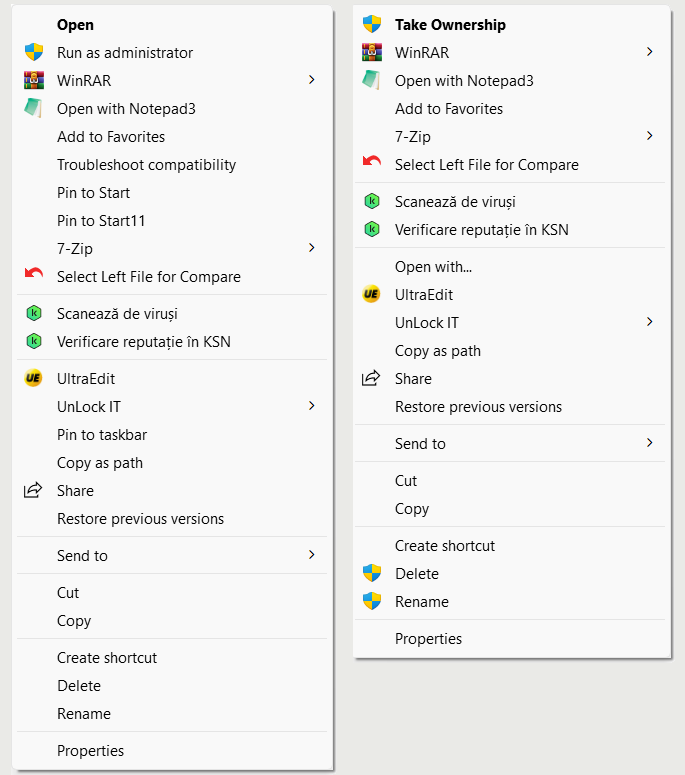
Task: Click the shield icon next to Take Ownership
Action: click(372, 24)
